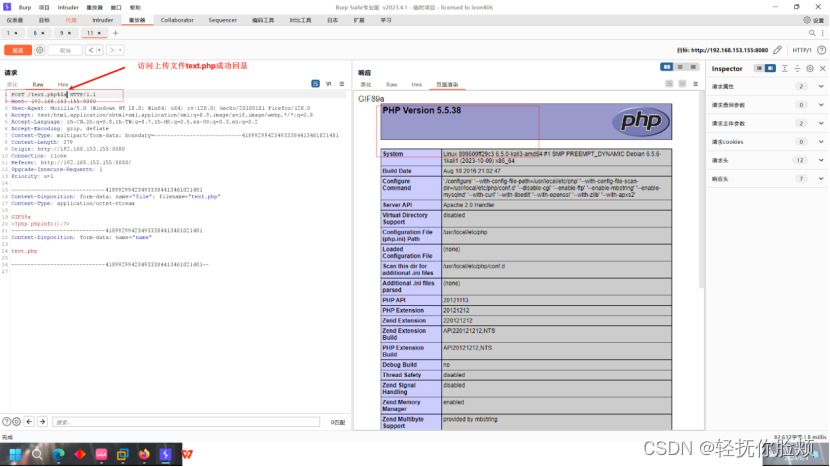Select combined tabbed layout view

pos(693,67)
